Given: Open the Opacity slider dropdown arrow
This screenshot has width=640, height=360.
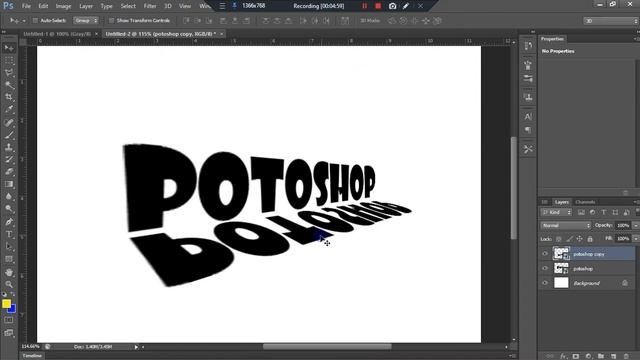Looking at the screenshot, I should click(x=636, y=225).
